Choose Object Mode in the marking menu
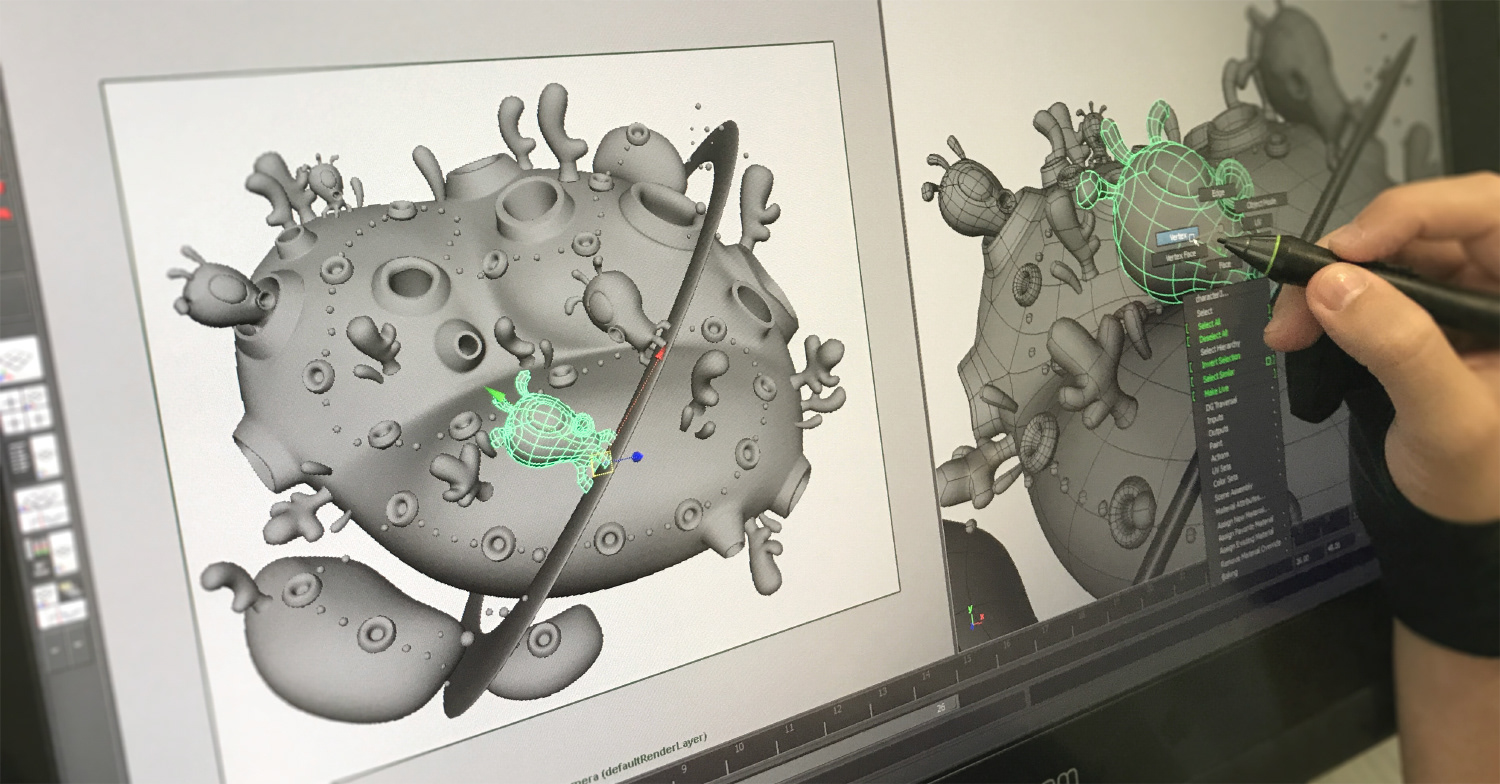Viewport: 1500px width, 784px height. click(x=1261, y=203)
